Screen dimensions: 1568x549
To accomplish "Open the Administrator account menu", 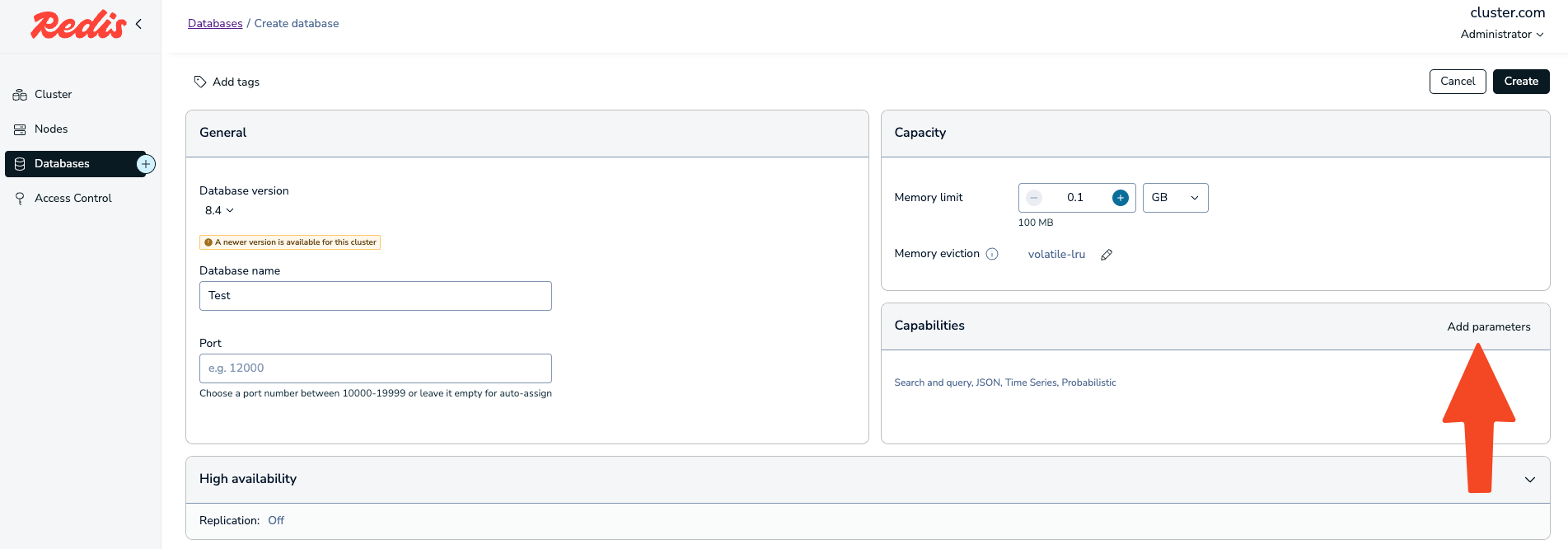I will pos(1501,34).
